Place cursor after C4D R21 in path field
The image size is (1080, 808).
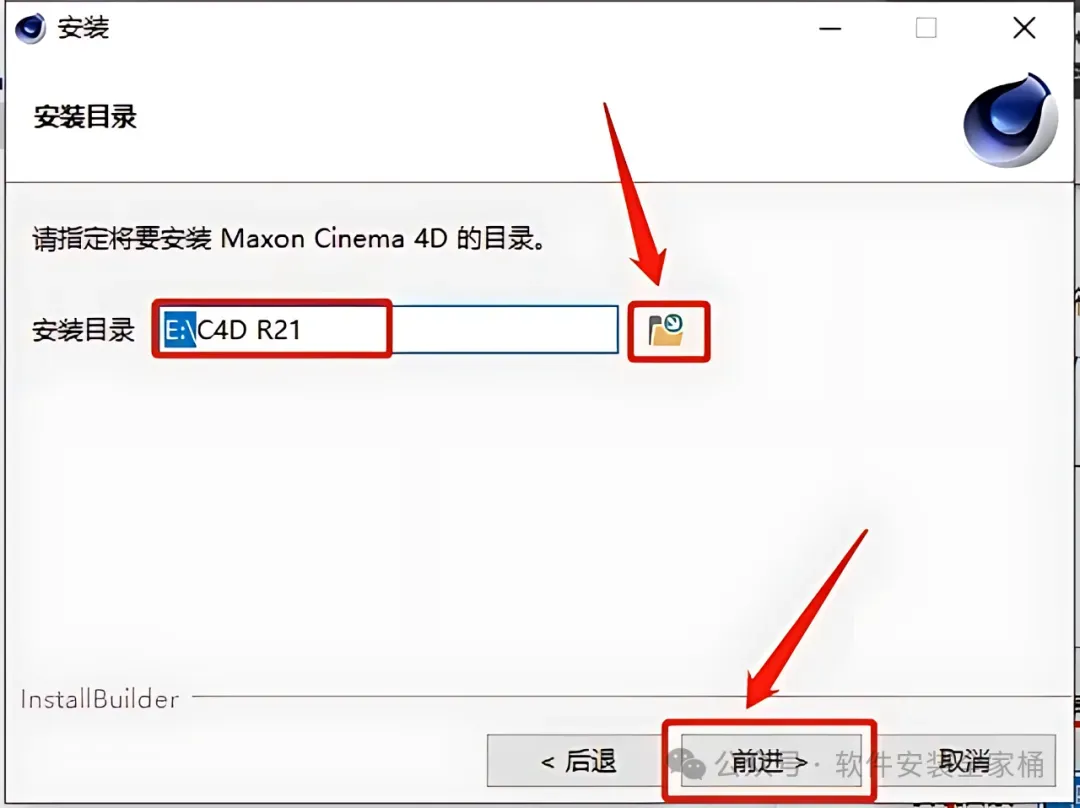pos(303,329)
